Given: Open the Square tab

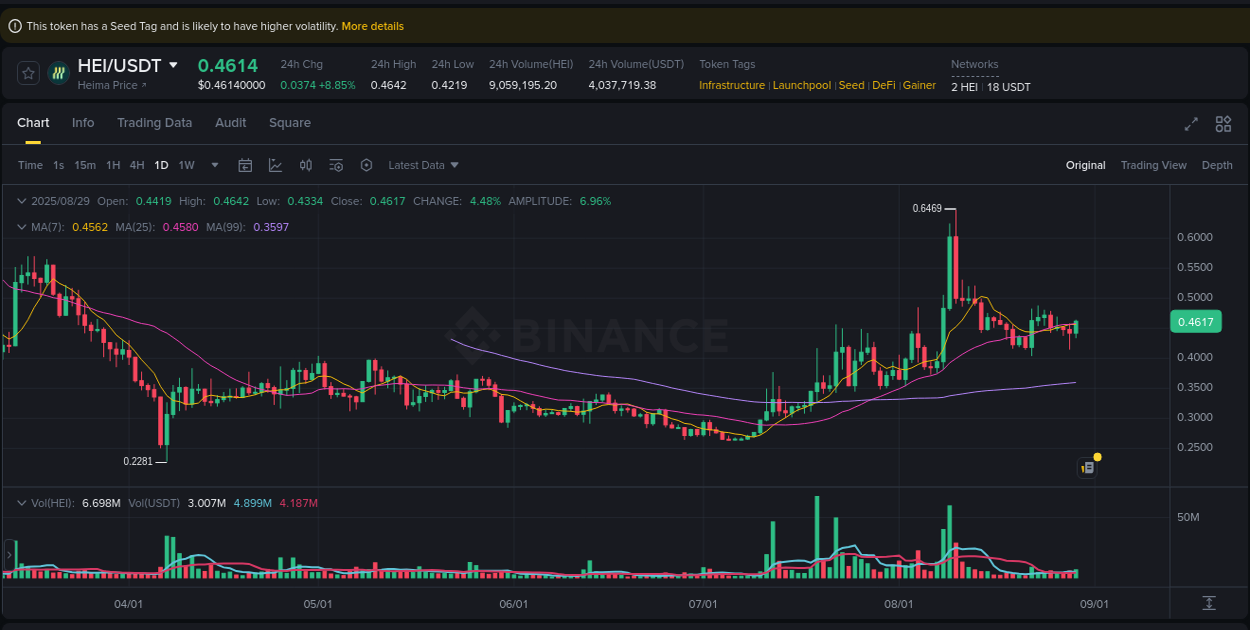Looking at the screenshot, I should tap(290, 122).
